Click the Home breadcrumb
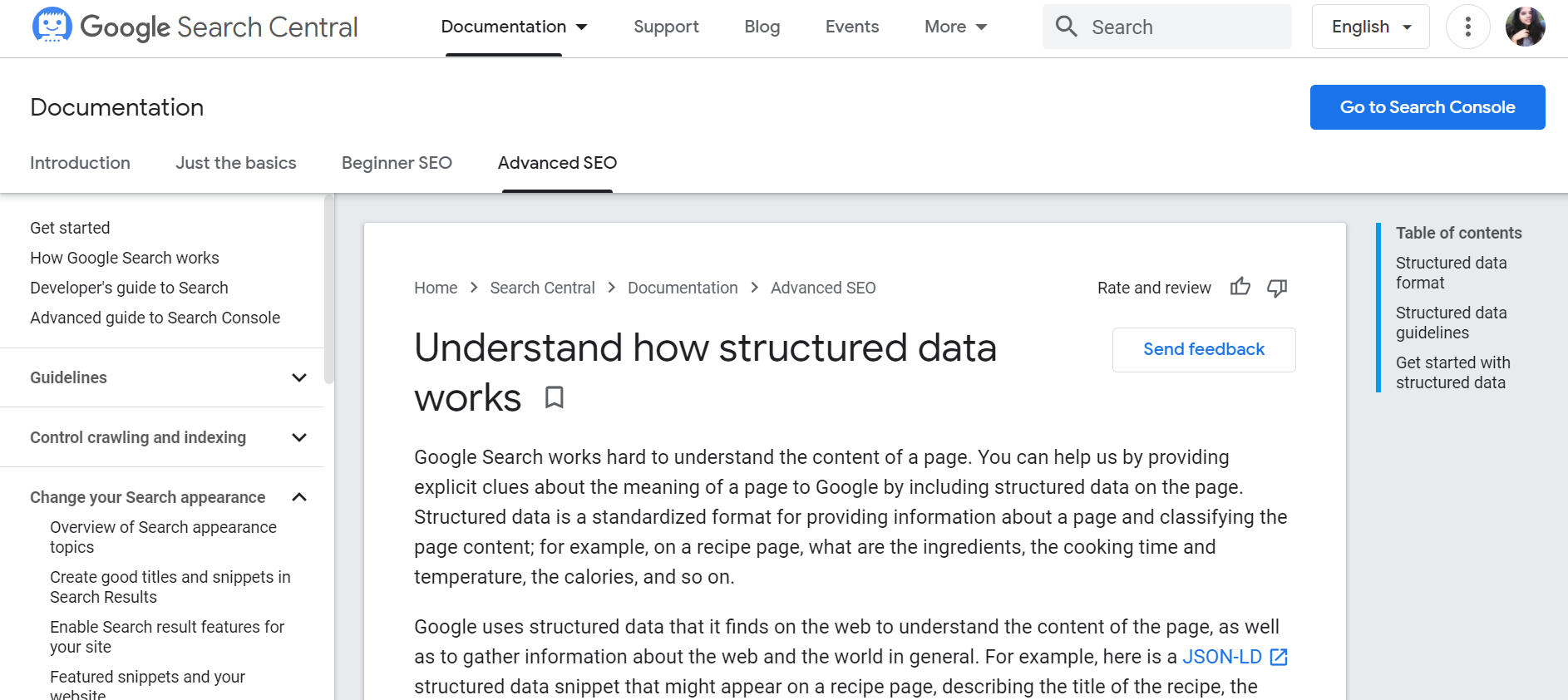Screen dimensions: 1568x700 [x=436, y=288]
